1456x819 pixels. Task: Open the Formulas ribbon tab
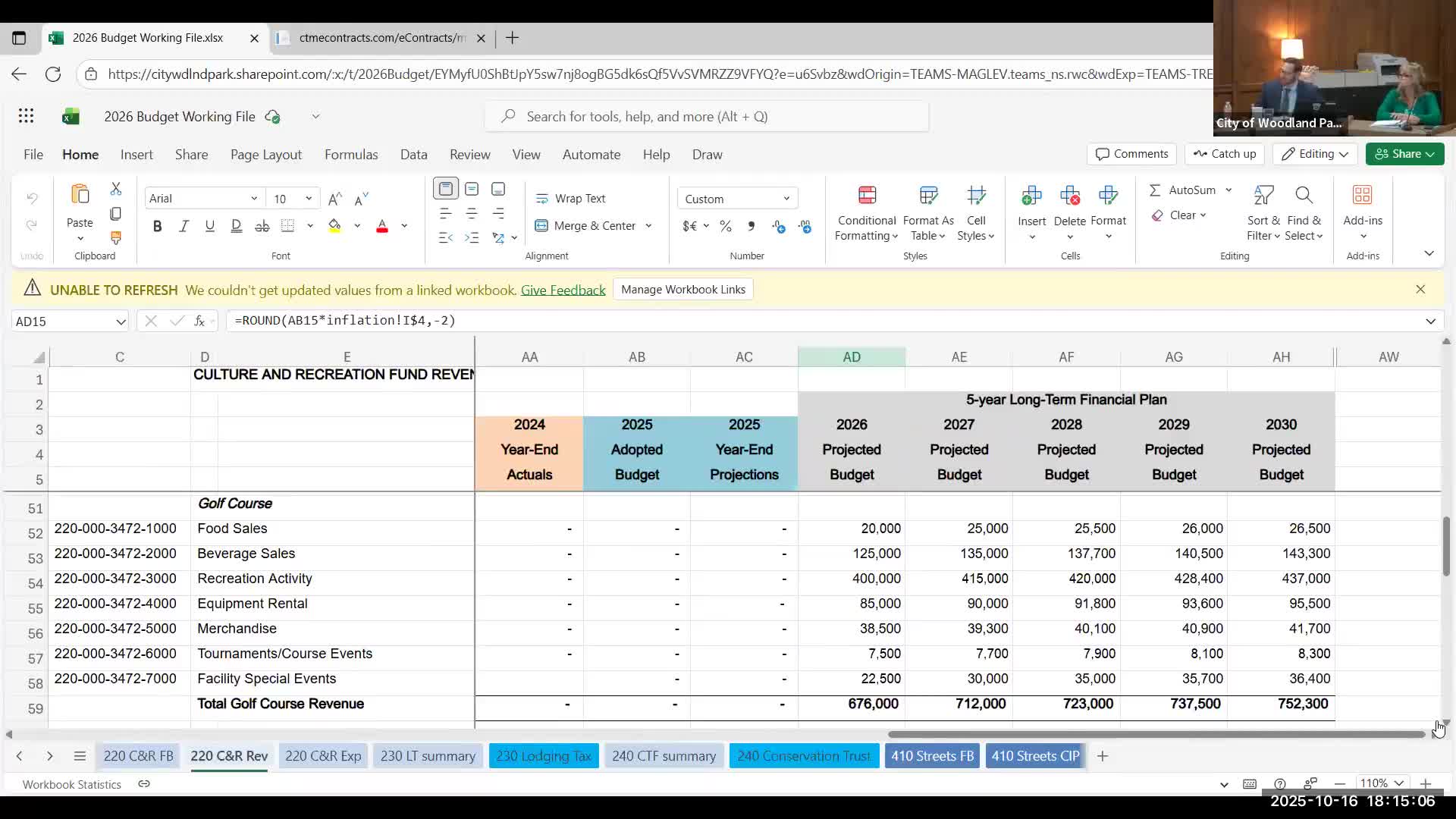pyautogui.click(x=350, y=154)
